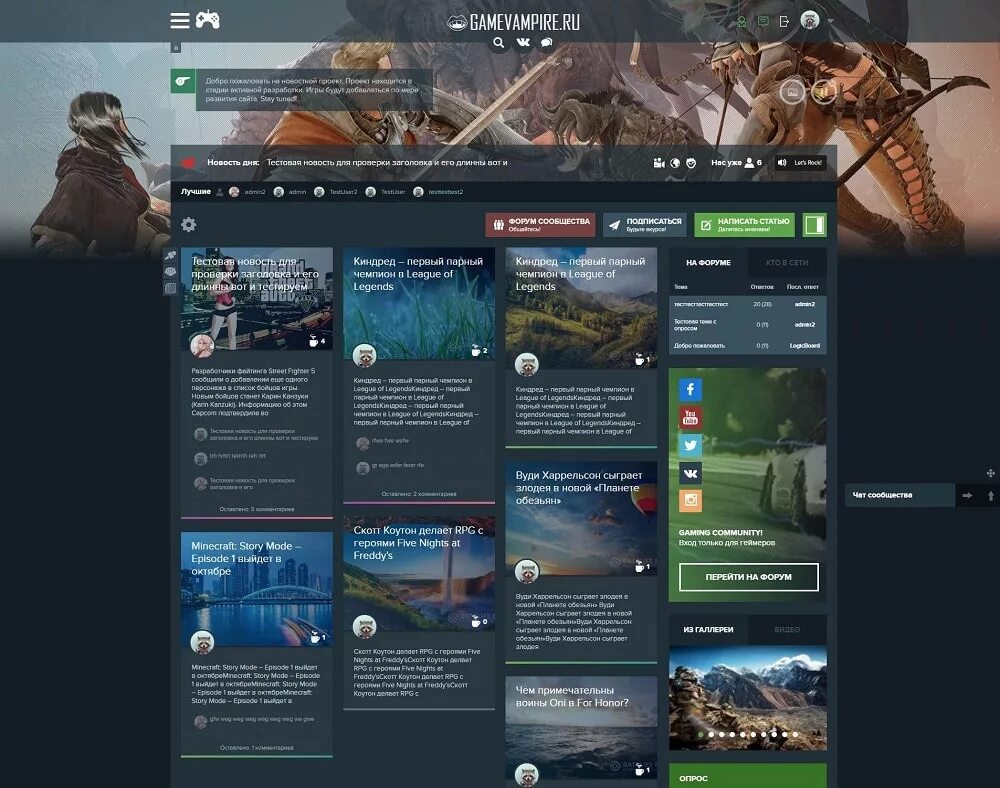Image resolution: width=1000 pixels, height=788 pixels.
Task: Click the gallery mountain image thumbnail
Action: pos(747,697)
